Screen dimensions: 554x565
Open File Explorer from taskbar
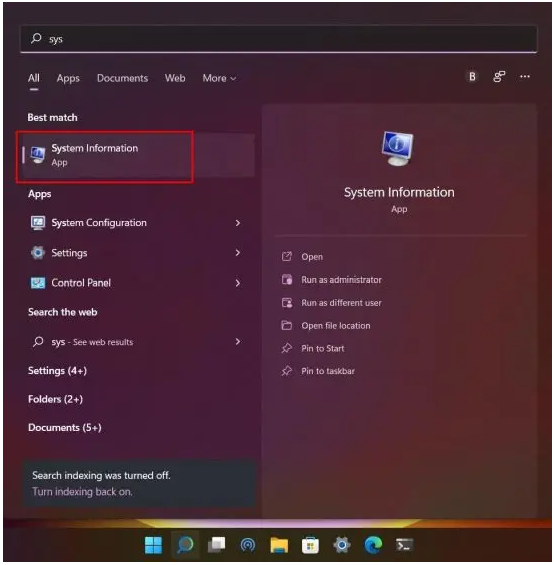point(279,545)
